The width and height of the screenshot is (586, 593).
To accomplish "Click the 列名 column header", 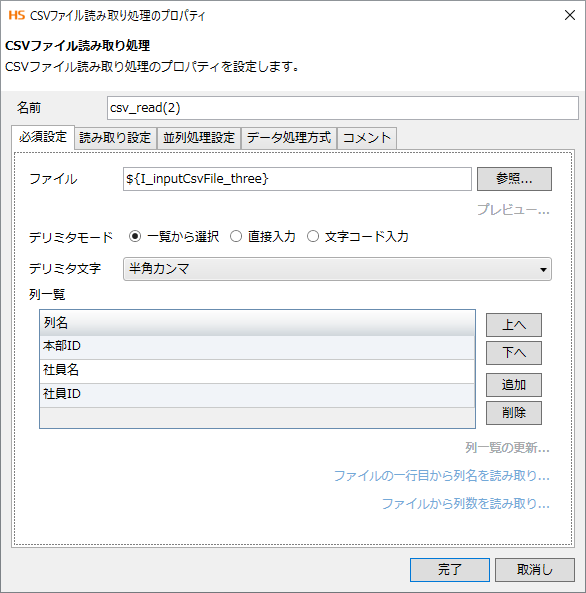I will 257,323.
